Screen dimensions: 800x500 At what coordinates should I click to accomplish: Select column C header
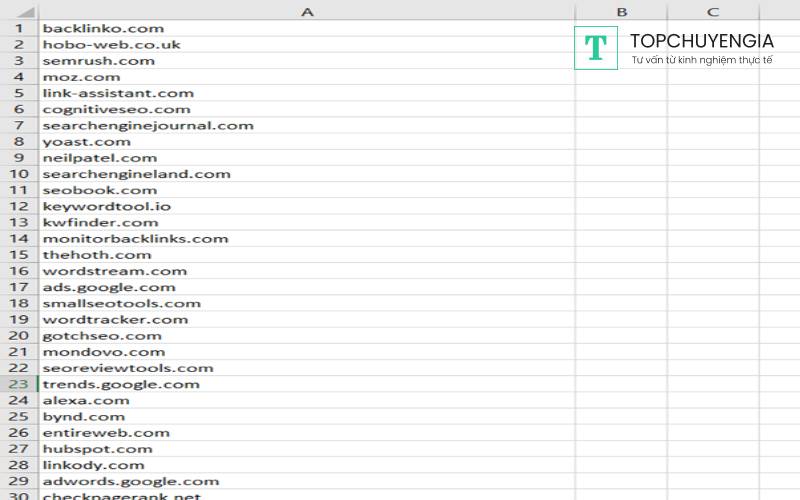pos(713,11)
